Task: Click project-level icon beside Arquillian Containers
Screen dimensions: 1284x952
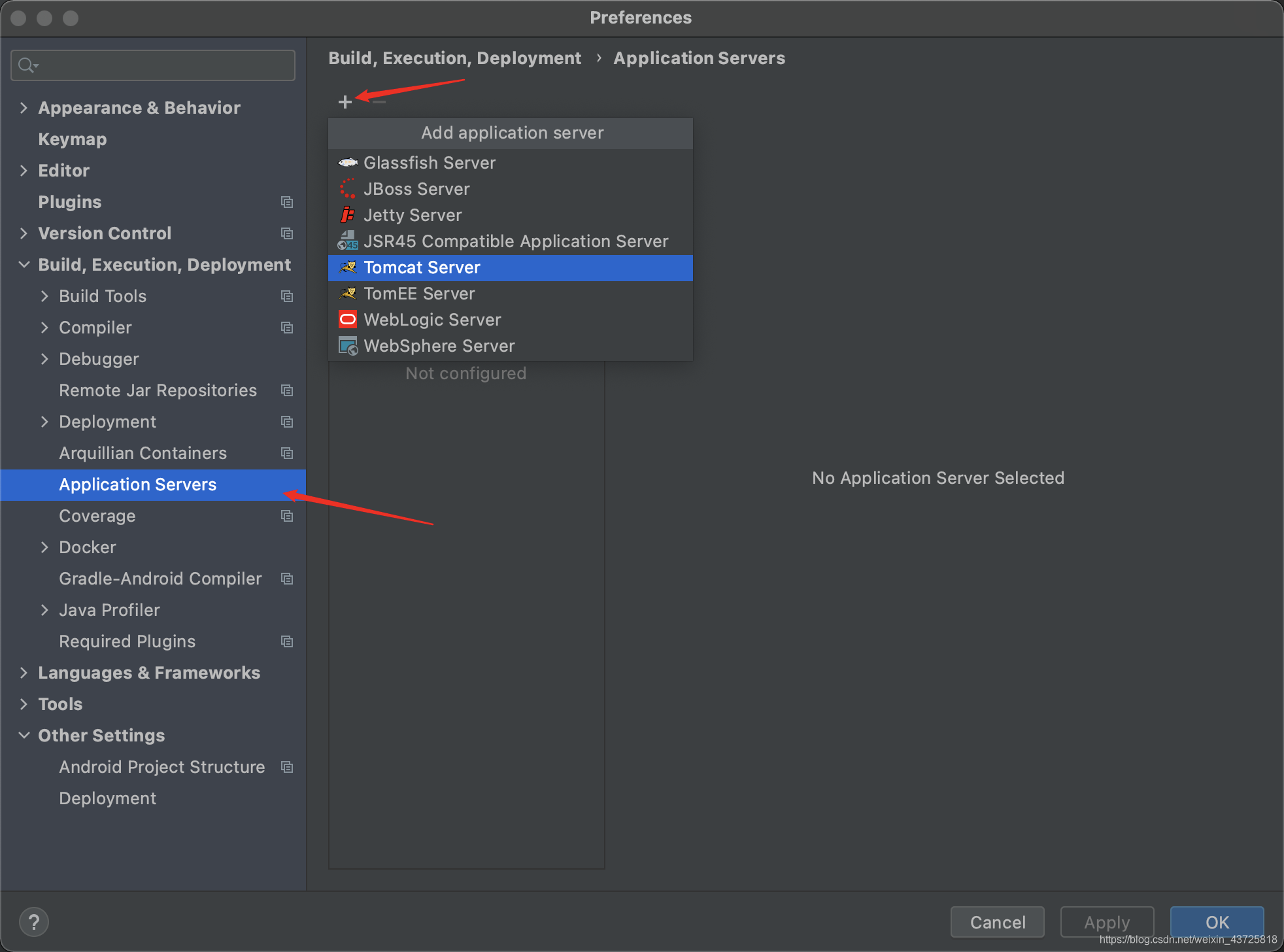Action: 287,453
